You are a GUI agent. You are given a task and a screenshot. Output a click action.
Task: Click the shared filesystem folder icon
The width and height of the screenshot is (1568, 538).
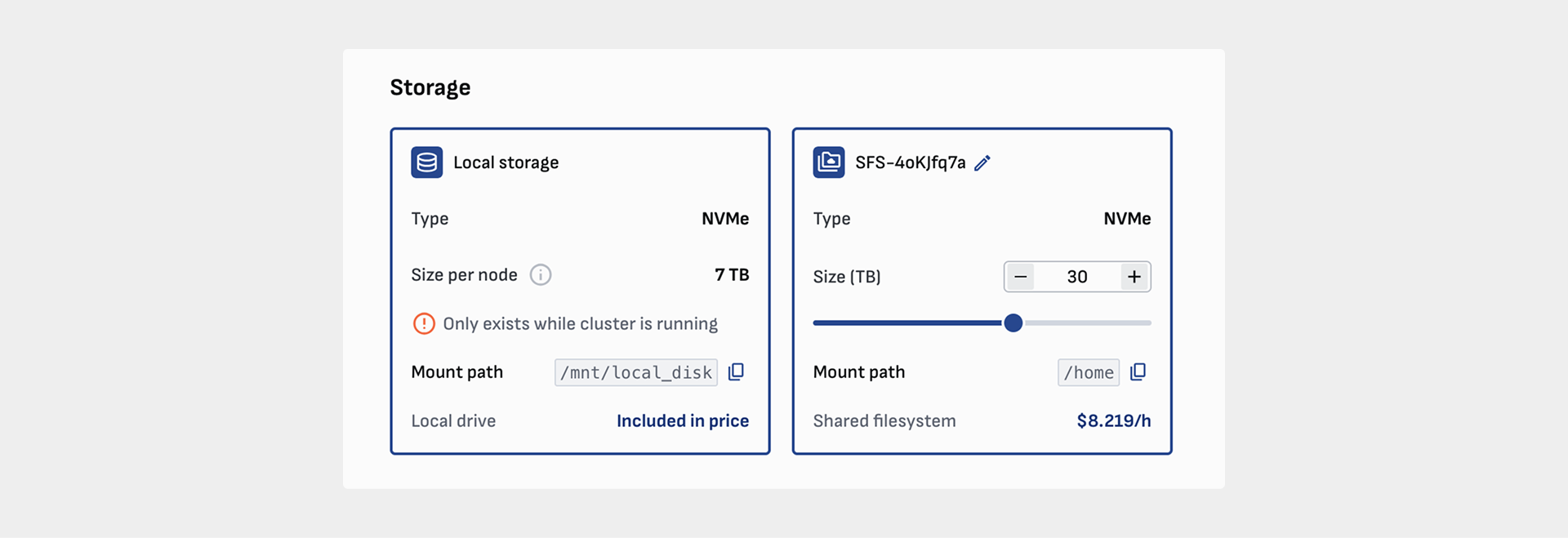(828, 162)
